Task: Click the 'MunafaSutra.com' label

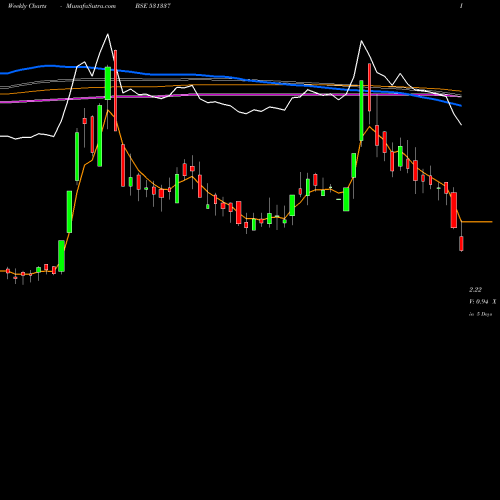Action: [x=91, y=6]
